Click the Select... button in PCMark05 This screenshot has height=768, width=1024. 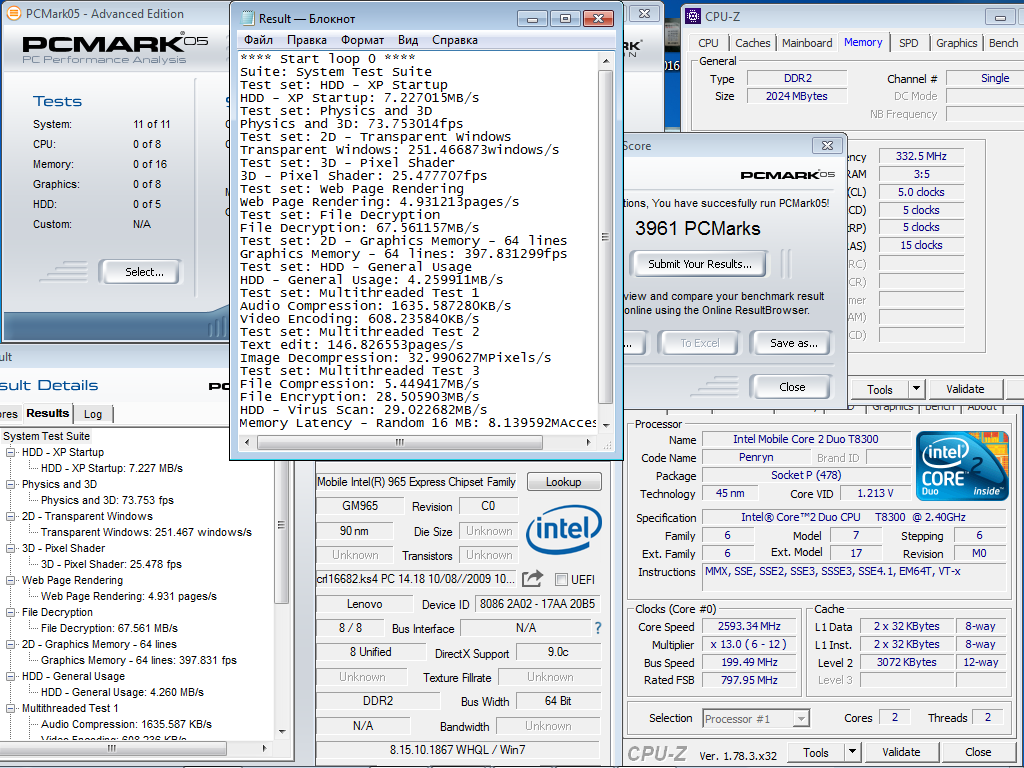point(144,272)
